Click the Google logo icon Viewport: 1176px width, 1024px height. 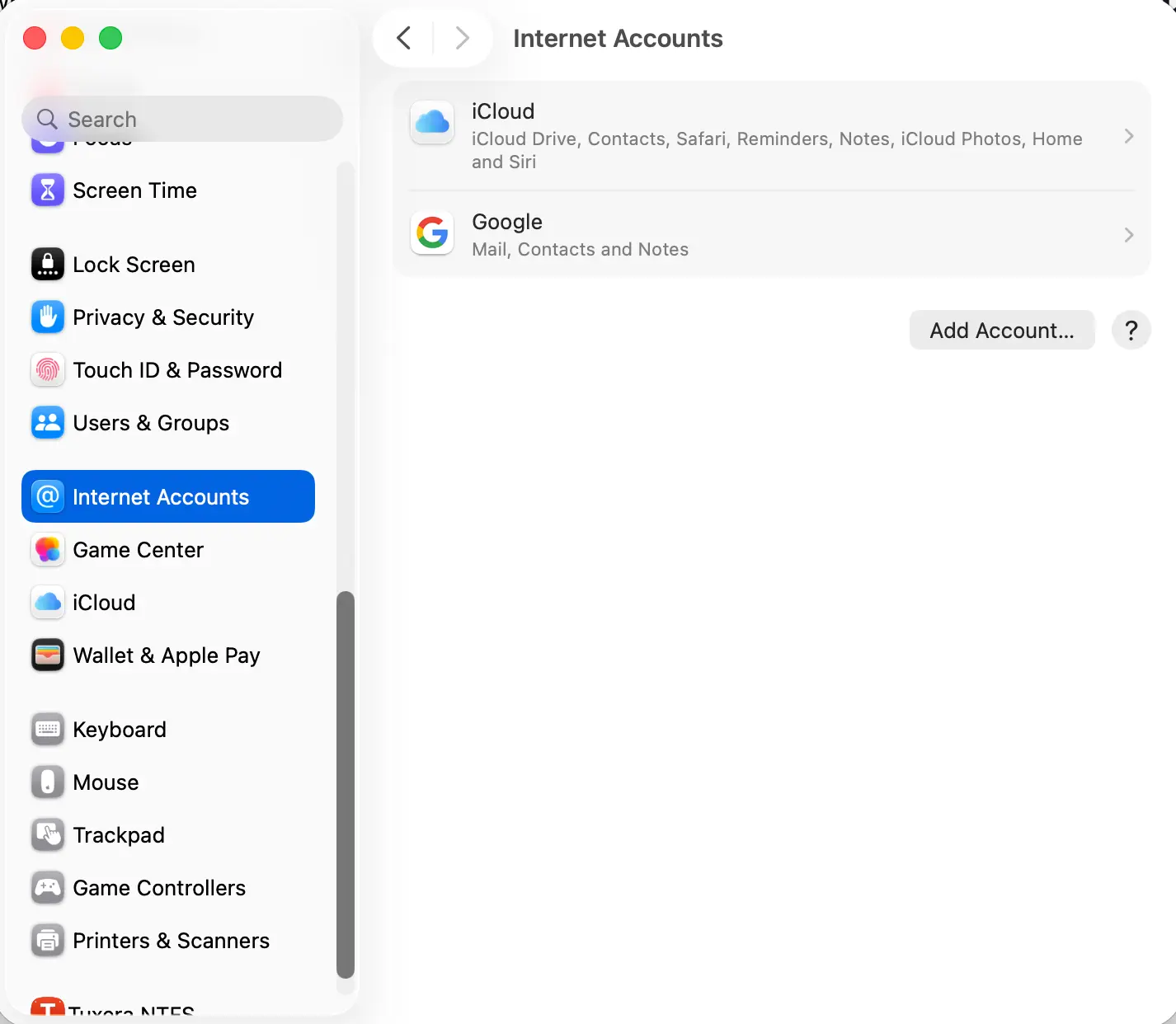(432, 233)
